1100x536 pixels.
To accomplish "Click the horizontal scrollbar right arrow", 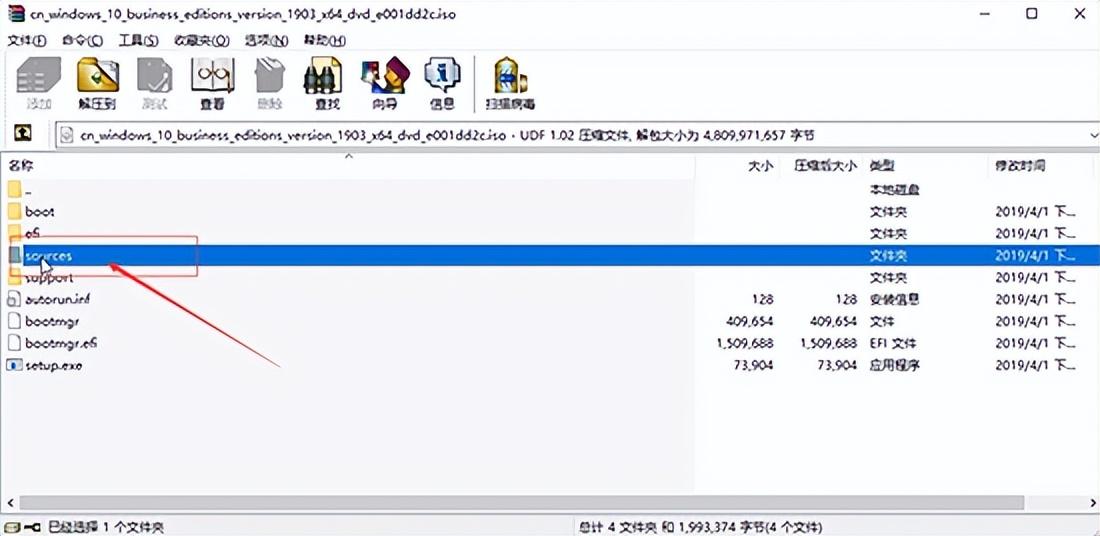I will (x=1092, y=503).
